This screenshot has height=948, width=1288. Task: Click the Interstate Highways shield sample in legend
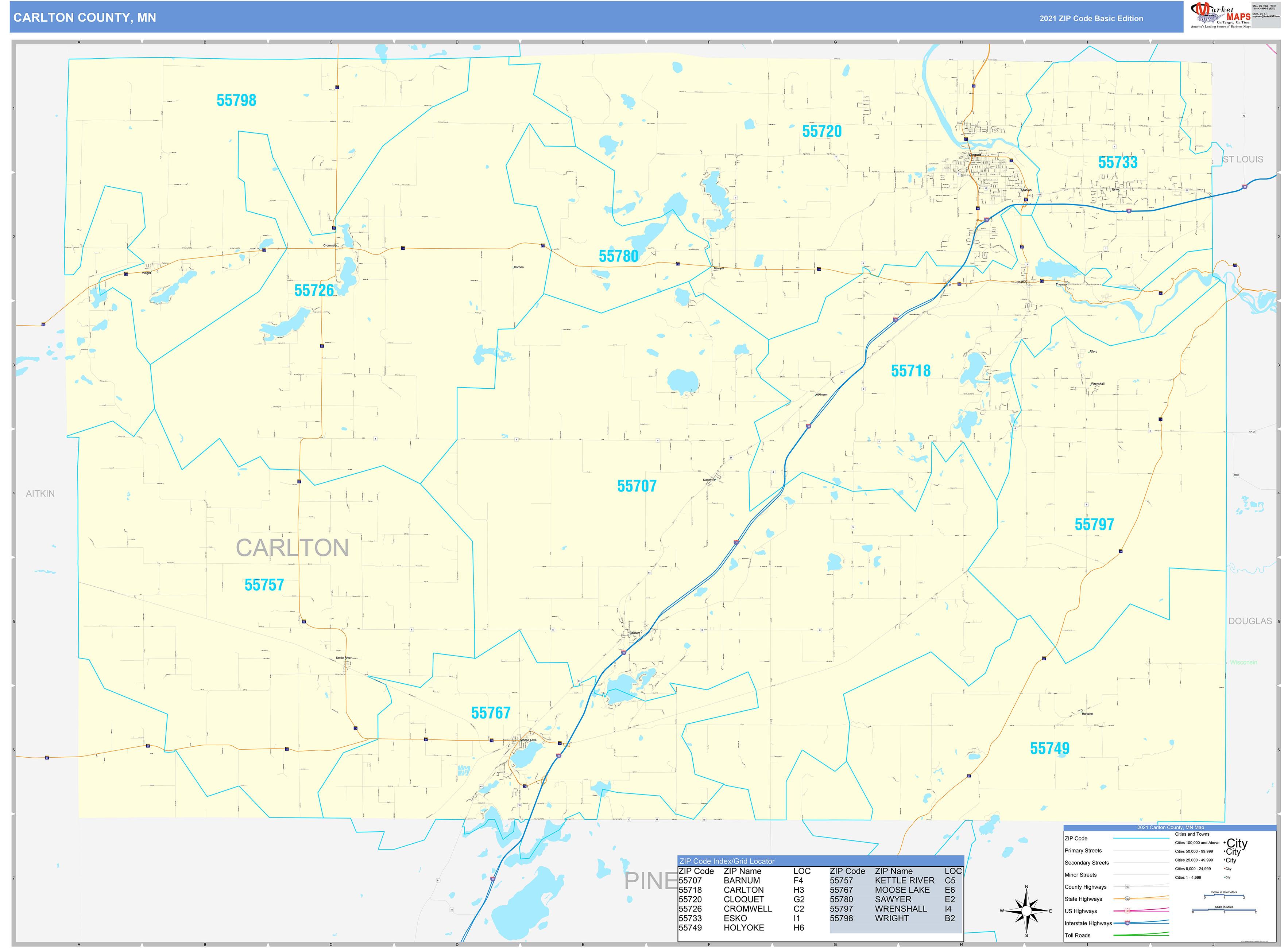1127,923
